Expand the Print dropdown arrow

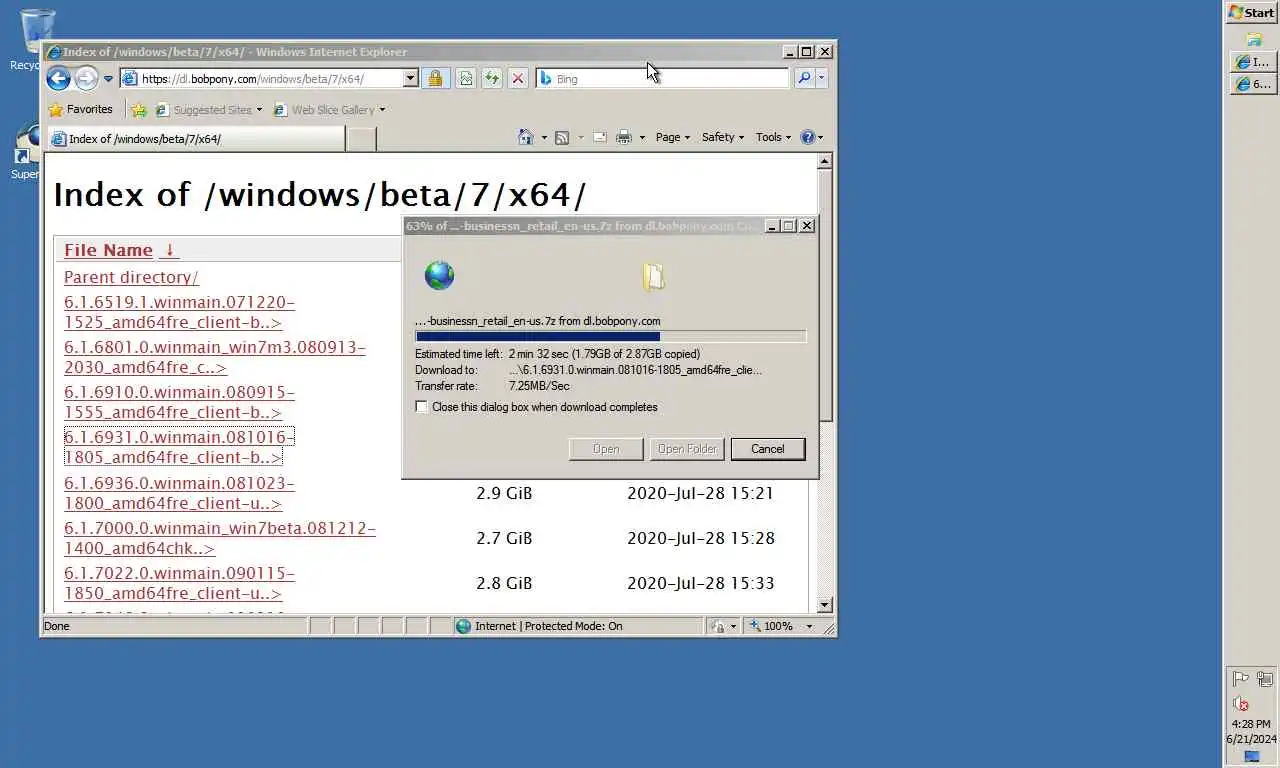642,137
